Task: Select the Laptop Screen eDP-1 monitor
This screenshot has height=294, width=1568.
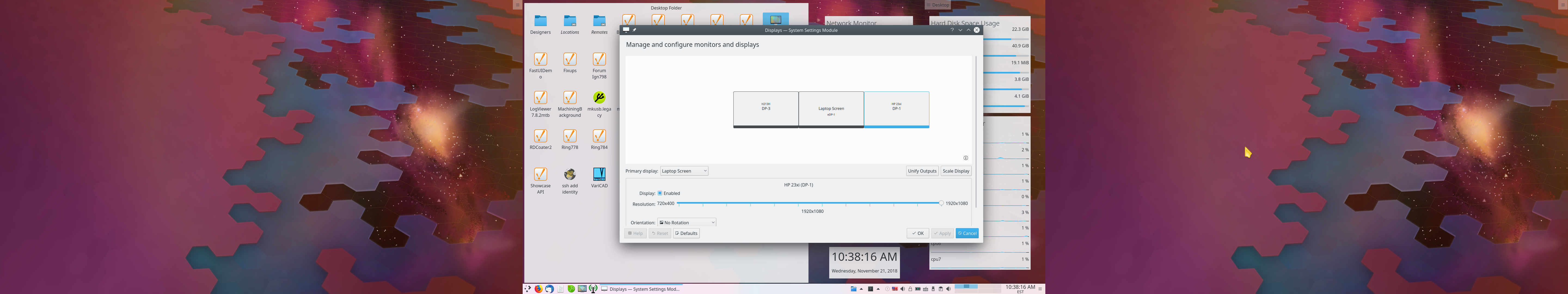Action: coord(831,109)
